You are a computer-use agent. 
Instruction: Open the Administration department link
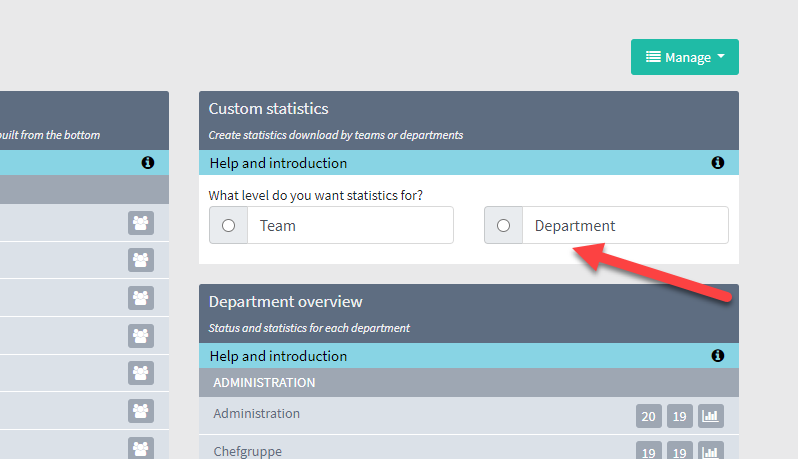click(256, 413)
